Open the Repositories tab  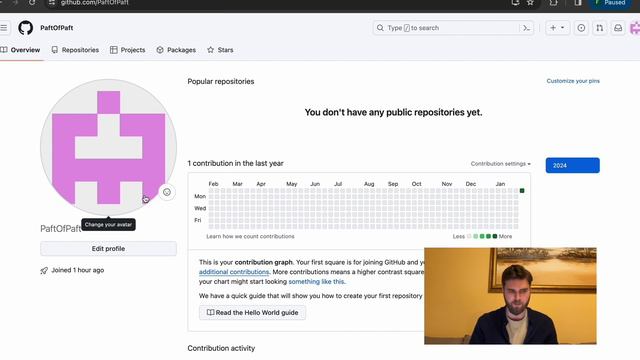[75, 50]
